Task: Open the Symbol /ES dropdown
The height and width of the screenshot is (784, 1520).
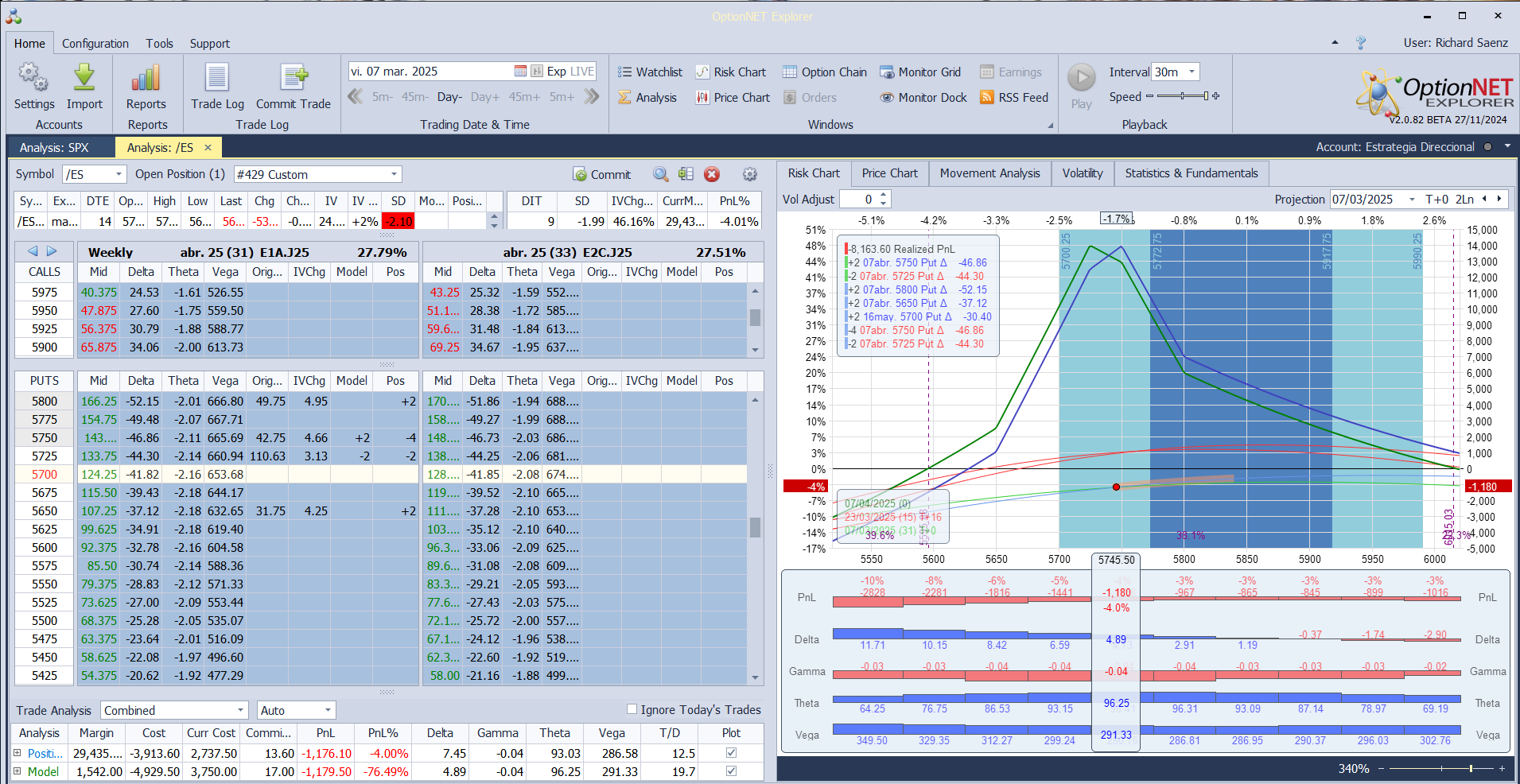Action: click(119, 174)
